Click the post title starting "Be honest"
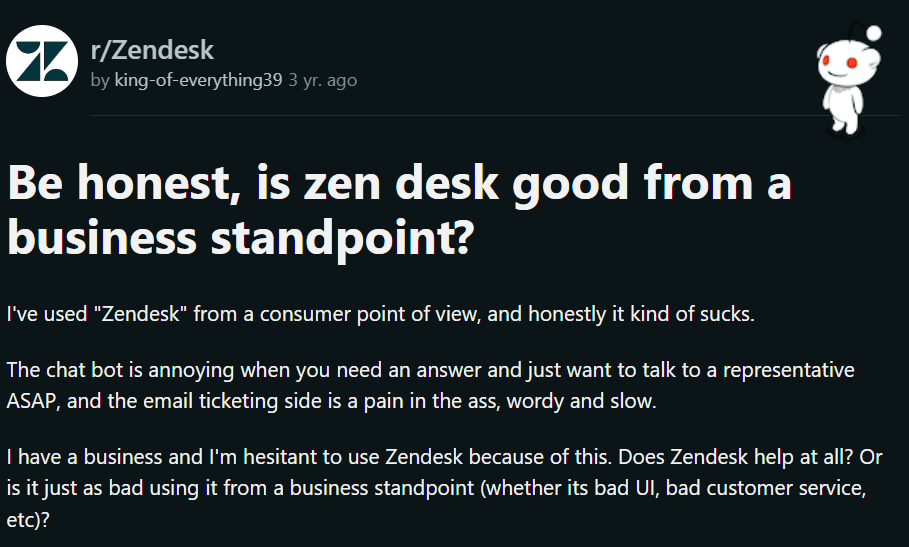The height and width of the screenshot is (547, 909). point(399,185)
